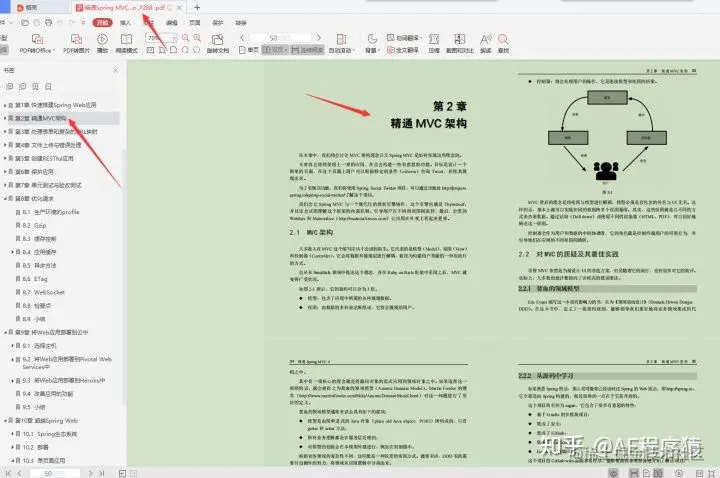
Task: Click the status bar page number field
Action: point(54,473)
